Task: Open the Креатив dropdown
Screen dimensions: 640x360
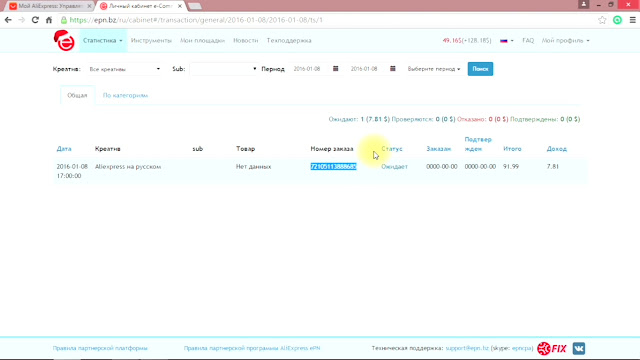Action: pos(124,69)
